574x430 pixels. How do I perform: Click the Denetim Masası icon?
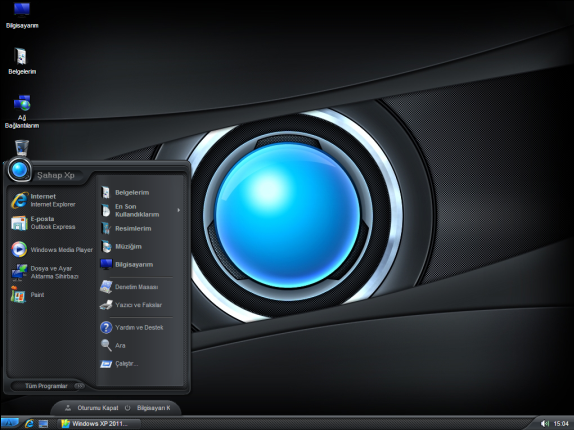106,287
